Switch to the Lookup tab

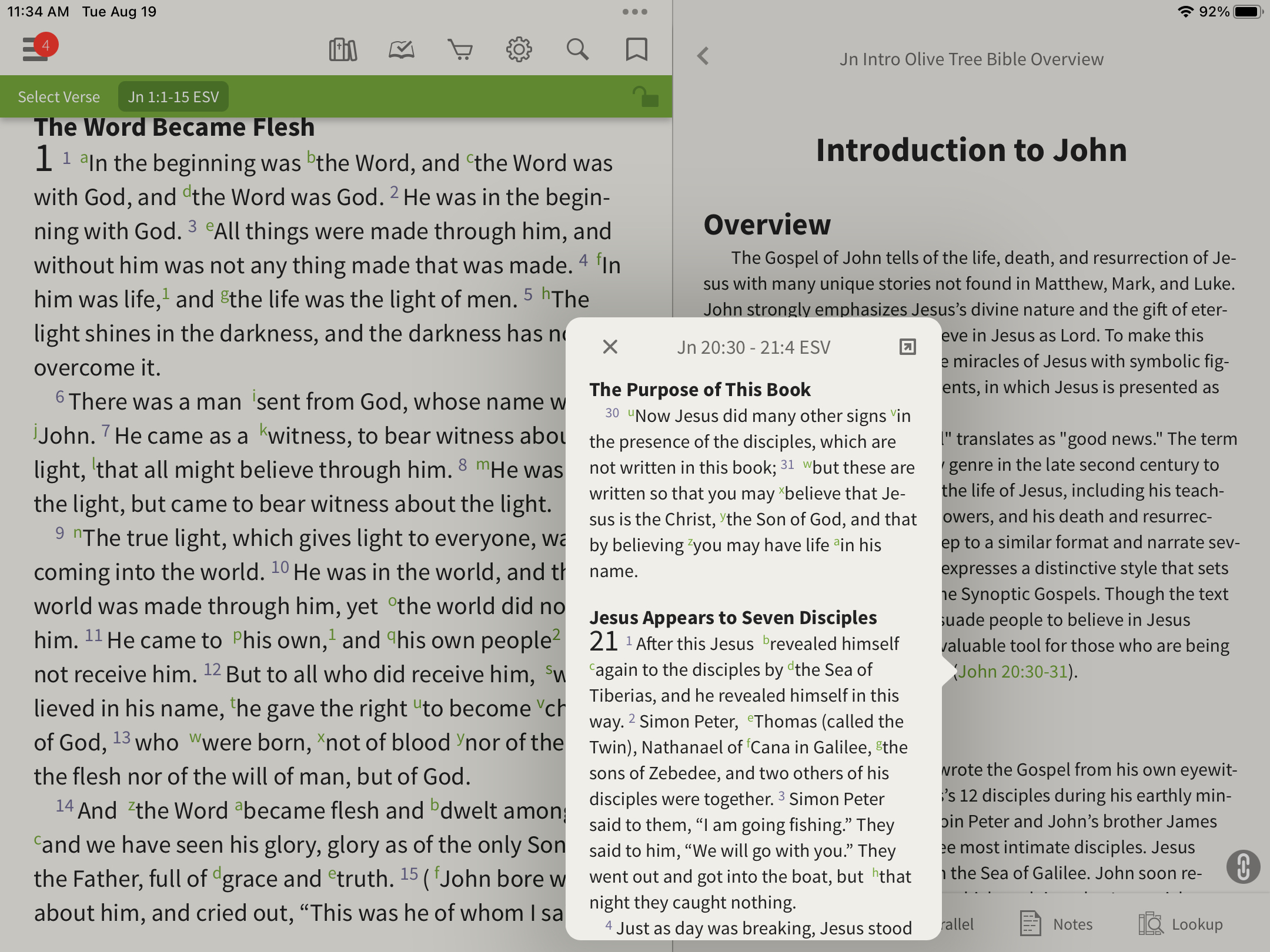click(1182, 924)
